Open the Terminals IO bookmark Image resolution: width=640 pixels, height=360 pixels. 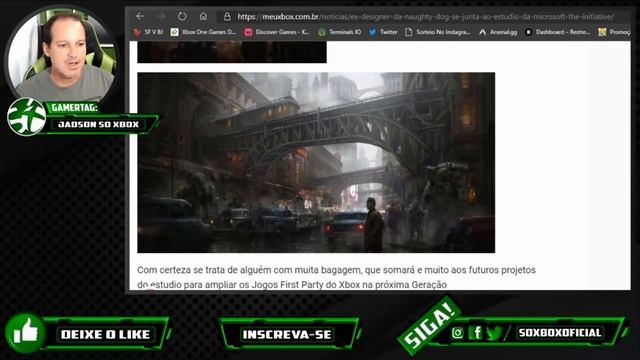coord(340,32)
